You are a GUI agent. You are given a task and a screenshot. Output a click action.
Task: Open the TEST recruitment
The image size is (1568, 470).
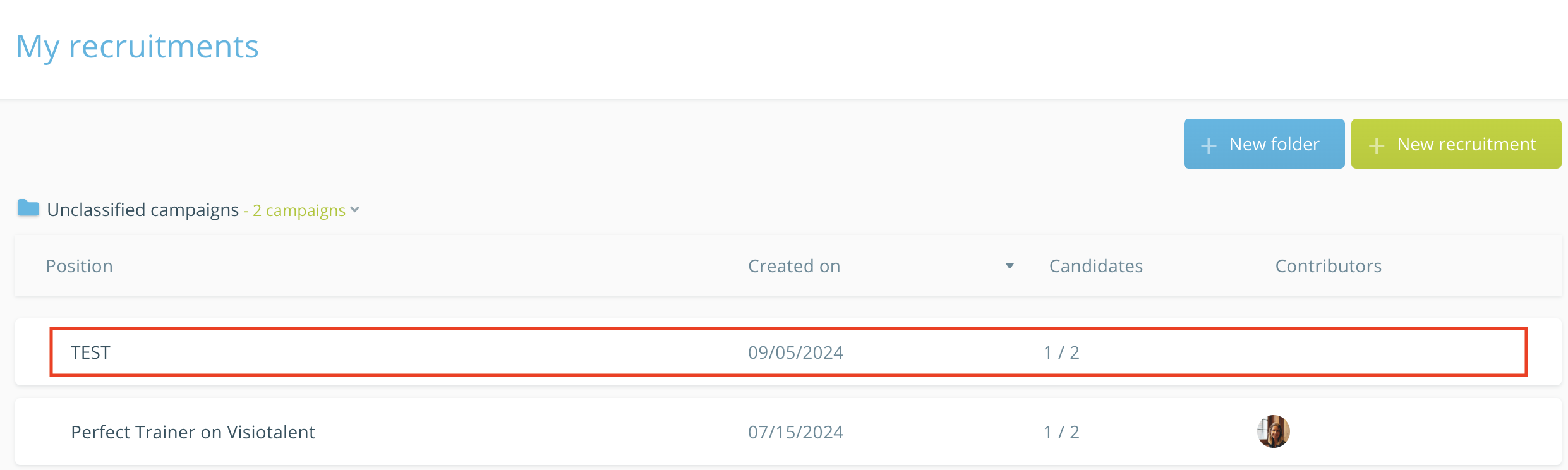(90, 352)
